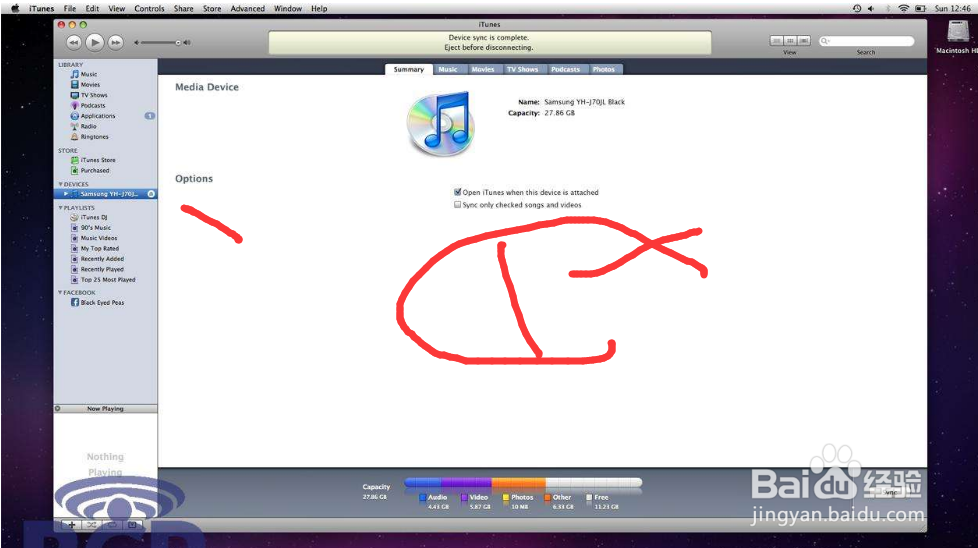Click the low volume speaker icon

(137, 42)
